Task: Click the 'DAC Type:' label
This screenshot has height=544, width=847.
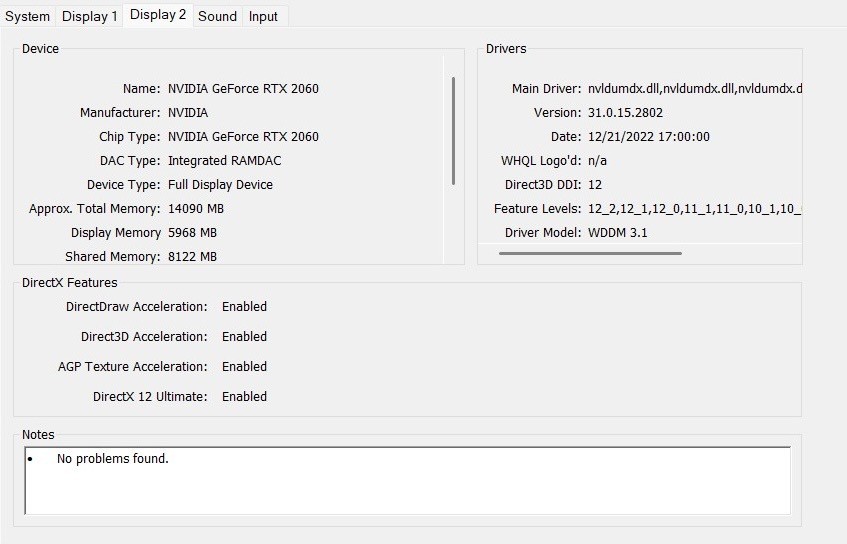Action: pos(130,160)
